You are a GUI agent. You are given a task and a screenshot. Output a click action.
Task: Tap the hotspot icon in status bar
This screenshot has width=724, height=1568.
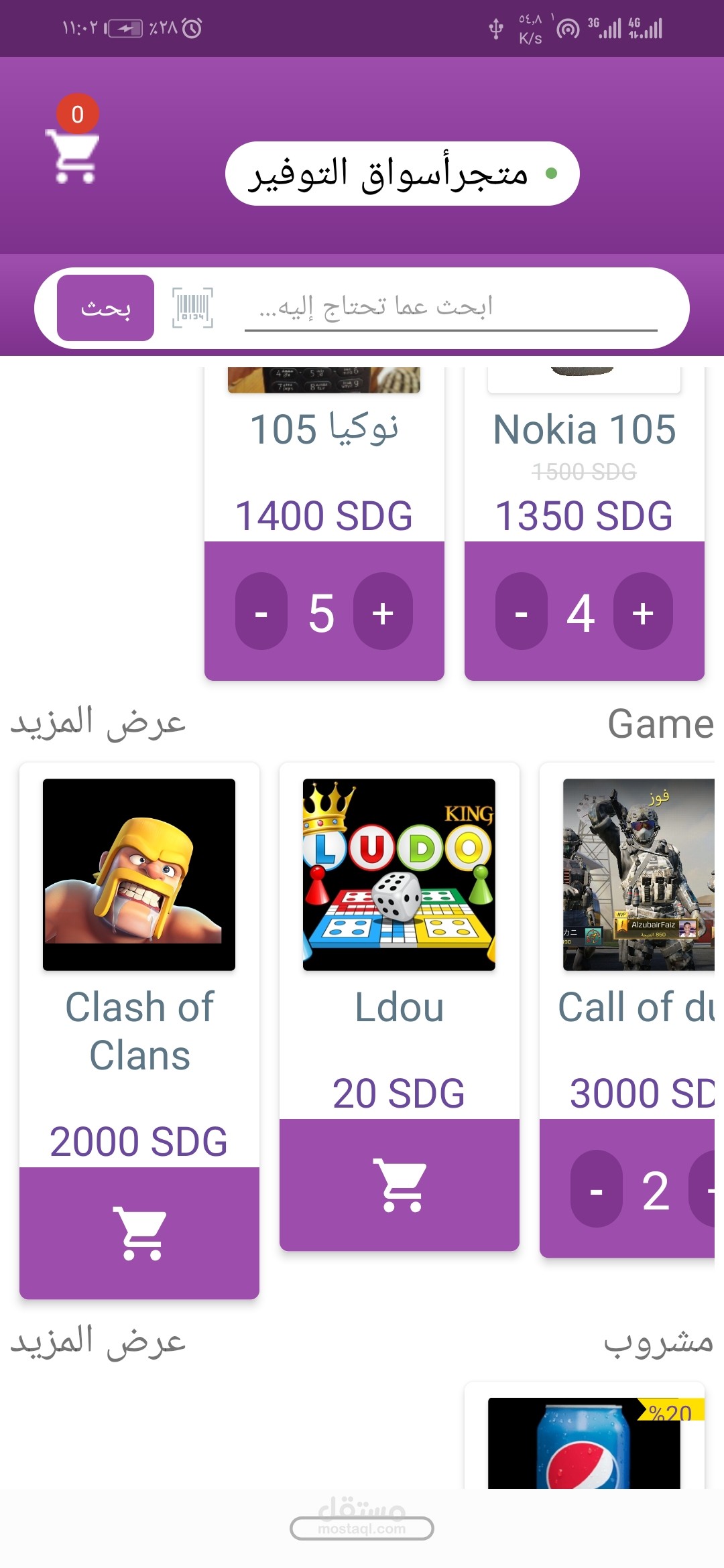[568, 29]
